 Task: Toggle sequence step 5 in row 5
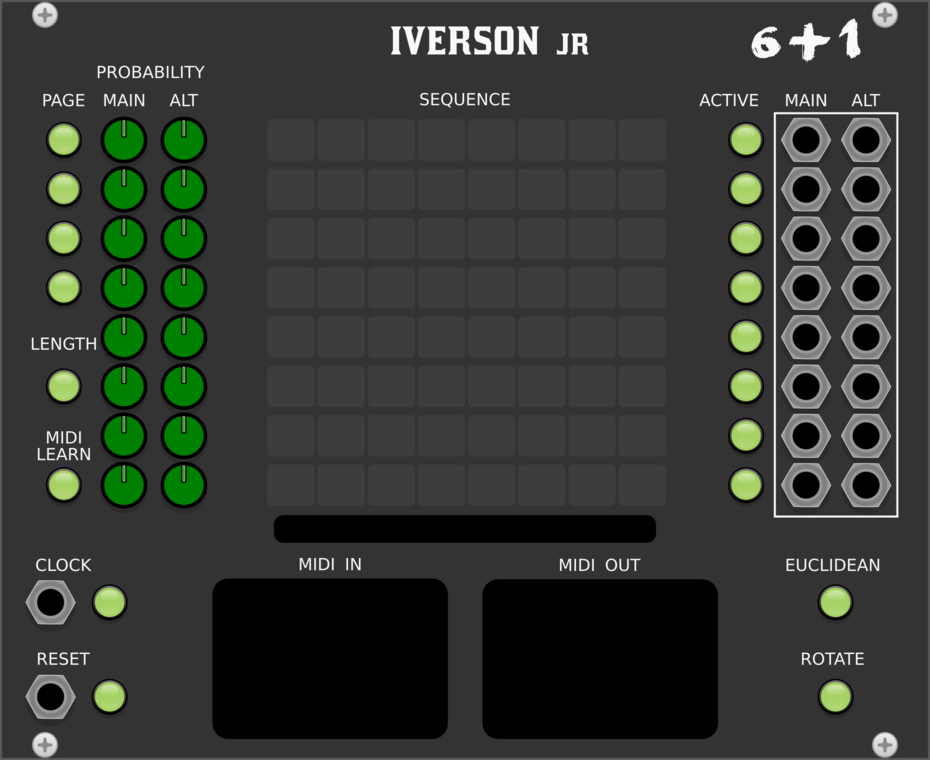492,337
